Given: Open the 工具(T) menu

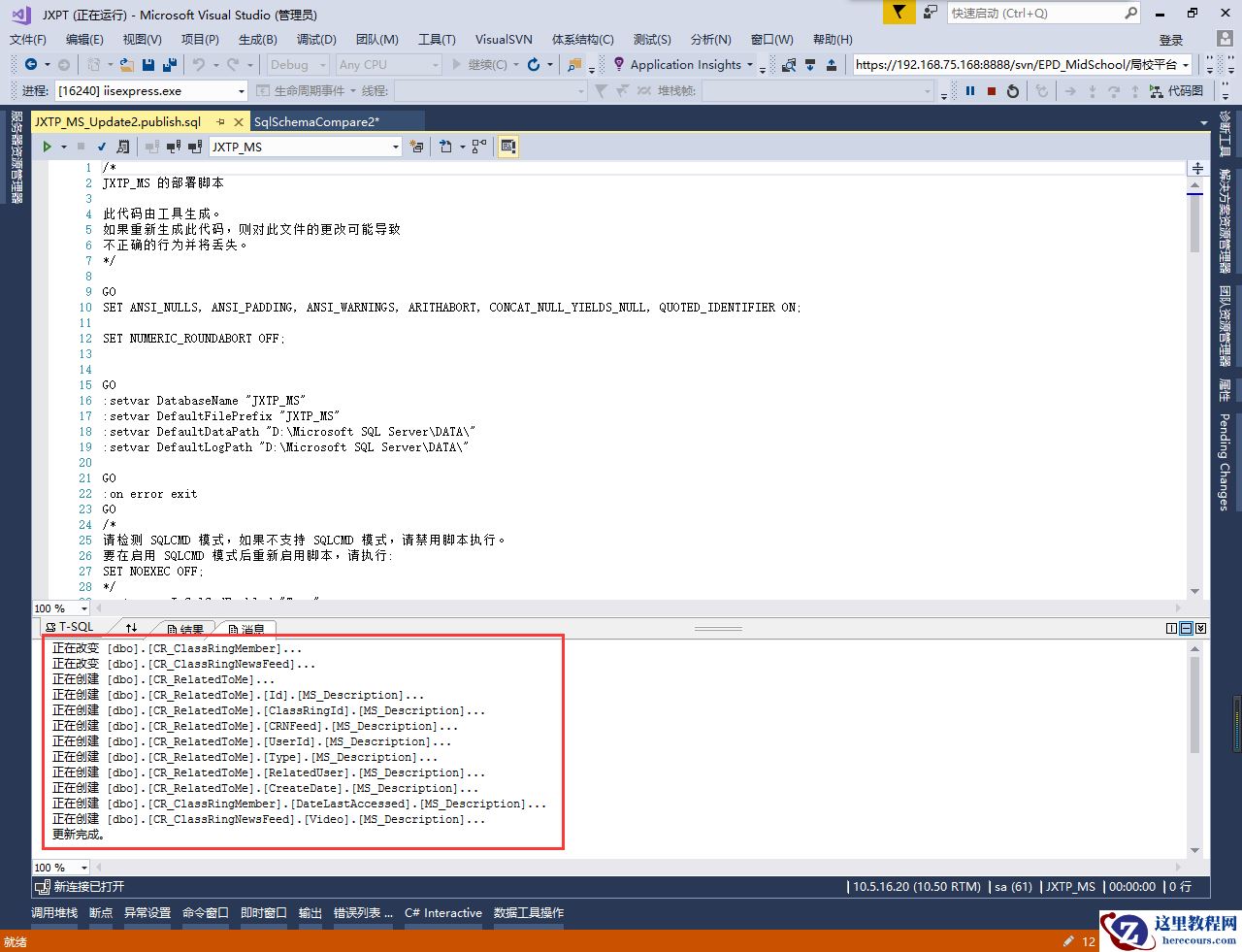Looking at the screenshot, I should (437, 40).
